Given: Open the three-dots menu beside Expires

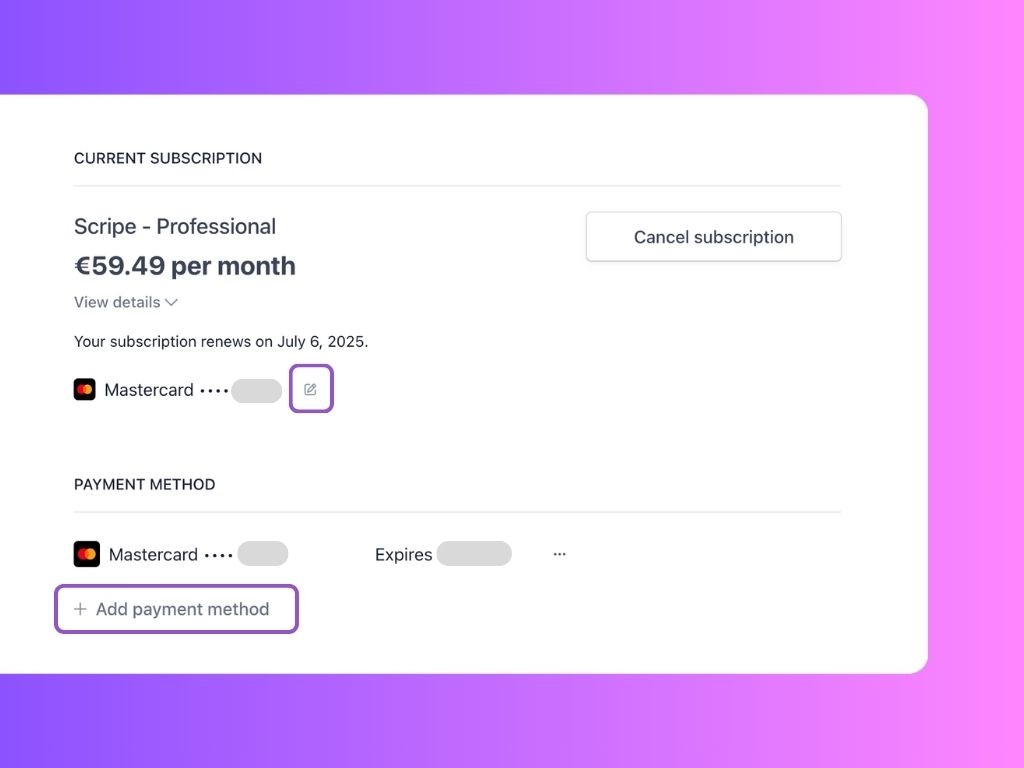Looking at the screenshot, I should click(559, 554).
